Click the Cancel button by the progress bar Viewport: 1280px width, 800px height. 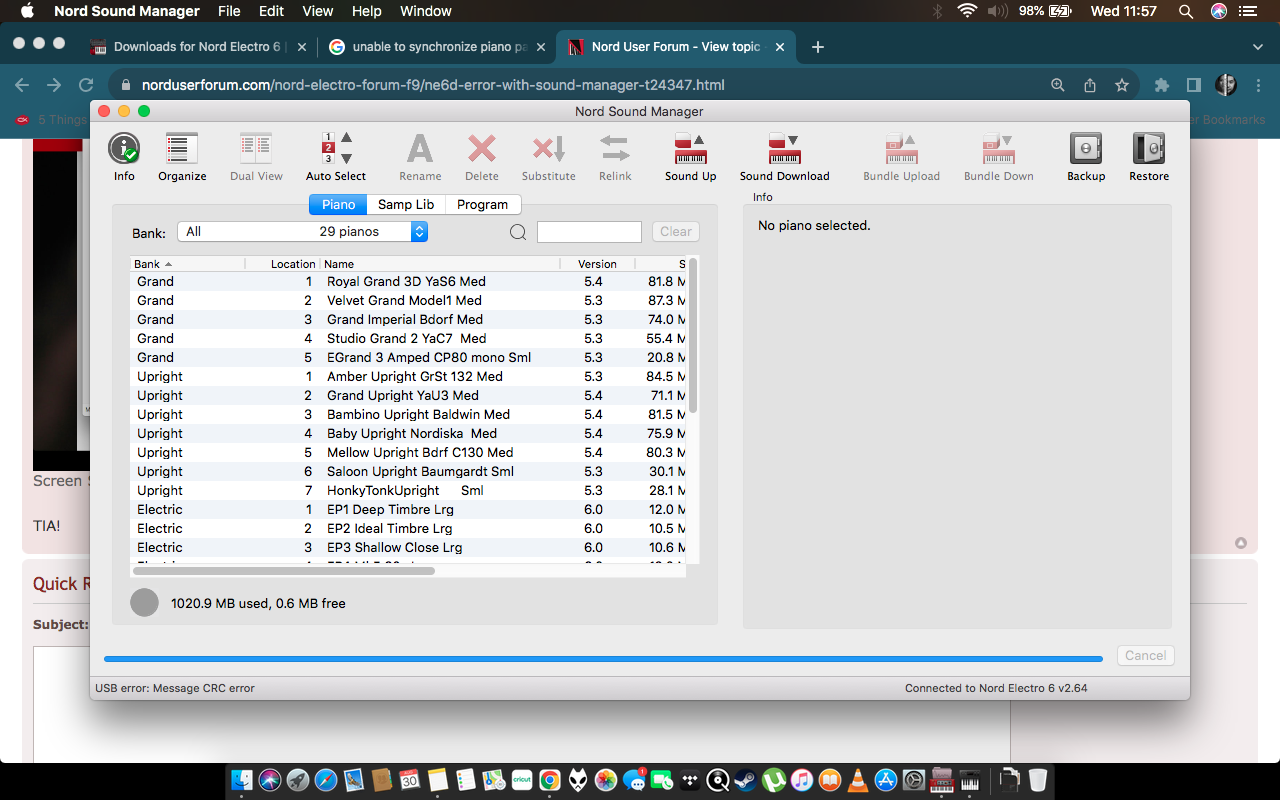(1146, 656)
